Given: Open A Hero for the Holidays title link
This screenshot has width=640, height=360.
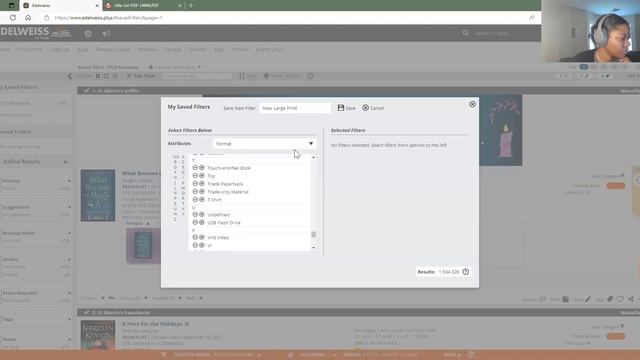Looking at the screenshot, I should click(x=152, y=324).
